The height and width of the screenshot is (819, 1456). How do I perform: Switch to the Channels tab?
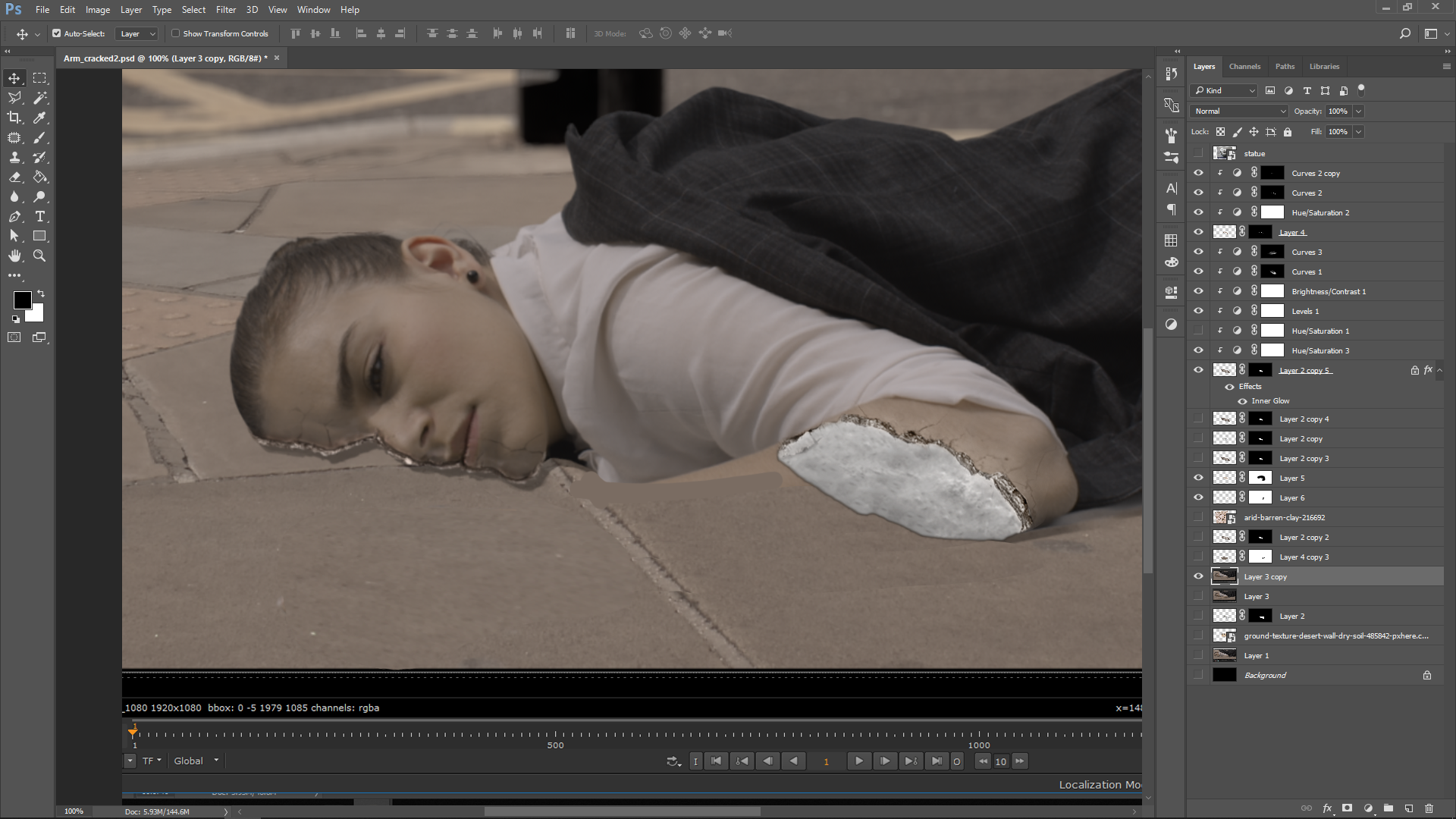tap(1244, 67)
